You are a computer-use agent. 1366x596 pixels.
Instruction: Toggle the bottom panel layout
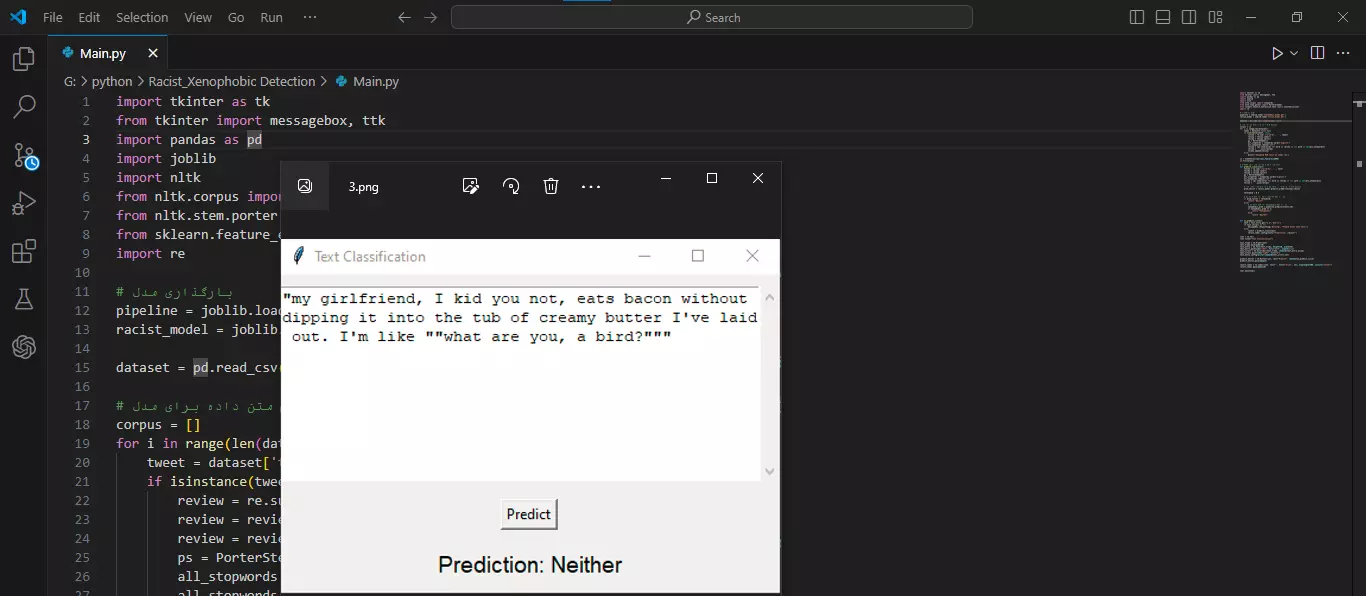point(1163,17)
